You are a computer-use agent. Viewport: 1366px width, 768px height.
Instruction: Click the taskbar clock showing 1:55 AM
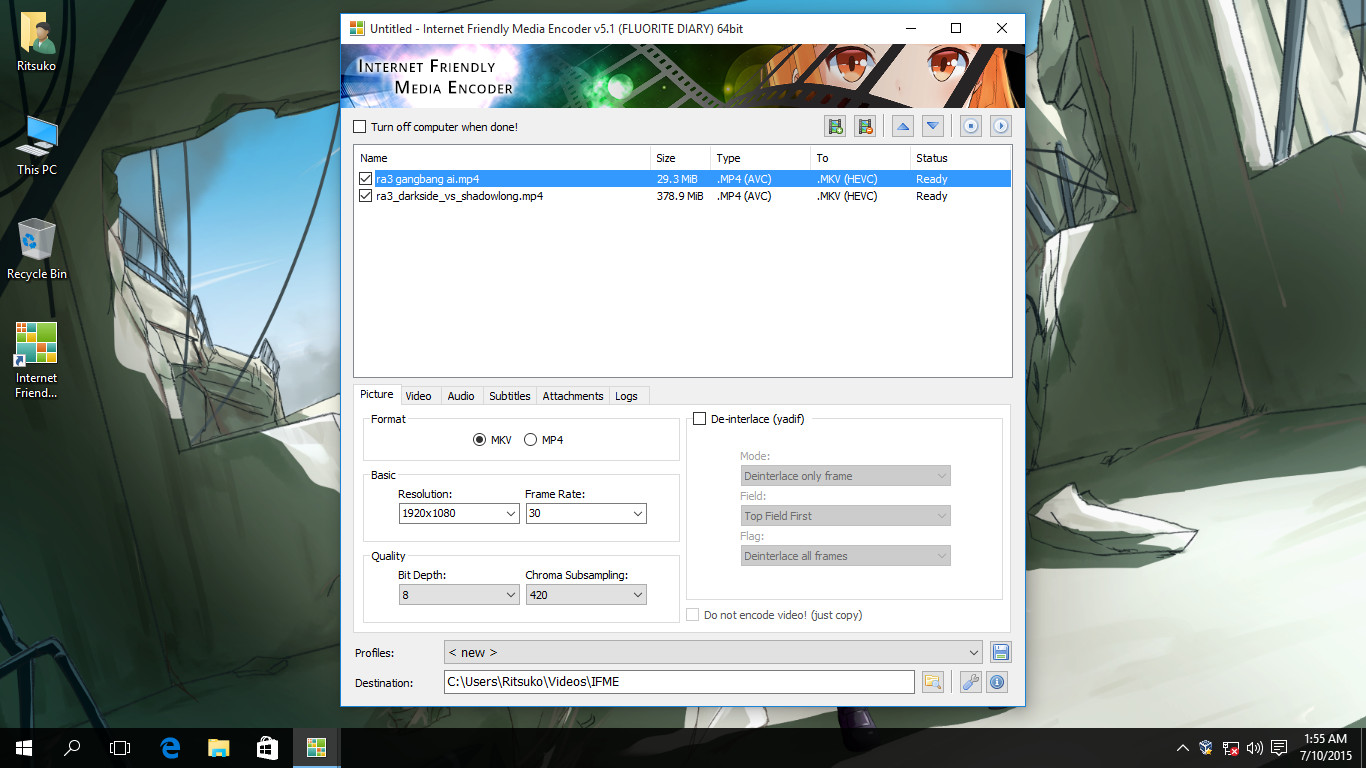point(1326,748)
